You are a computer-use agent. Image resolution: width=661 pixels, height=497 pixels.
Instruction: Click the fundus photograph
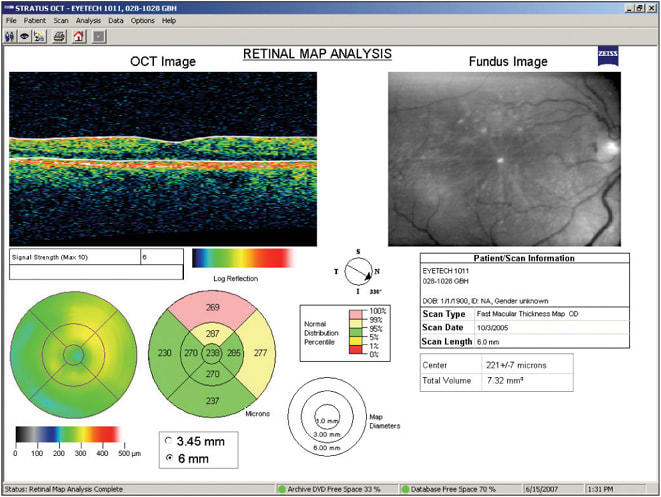point(504,159)
